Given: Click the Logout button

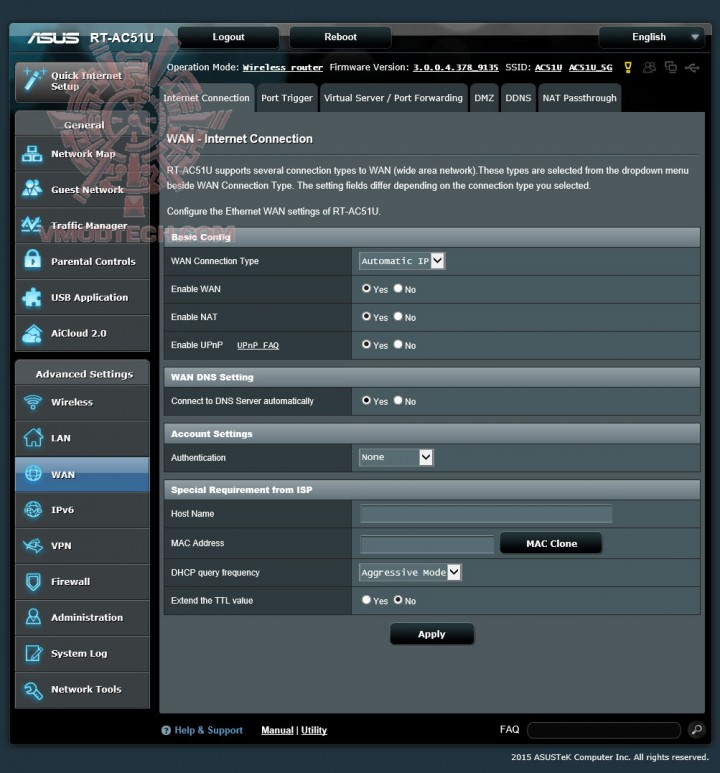Looking at the screenshot, I should (x=228, y=37).
